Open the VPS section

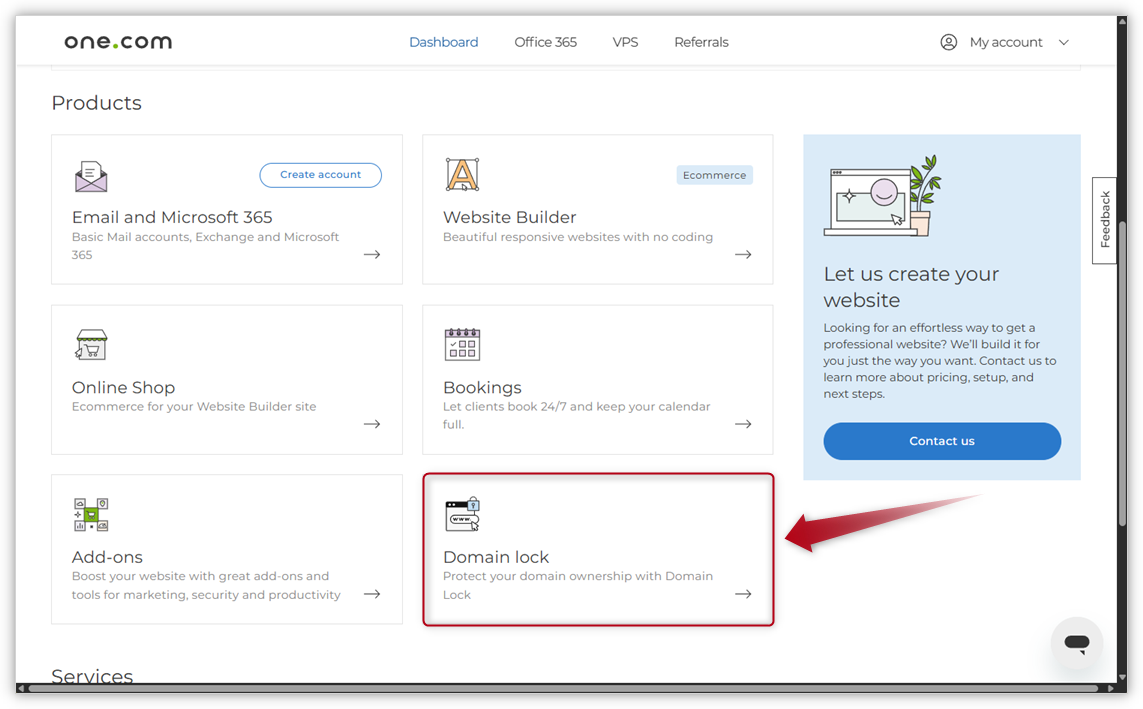(x=625, y=42)
